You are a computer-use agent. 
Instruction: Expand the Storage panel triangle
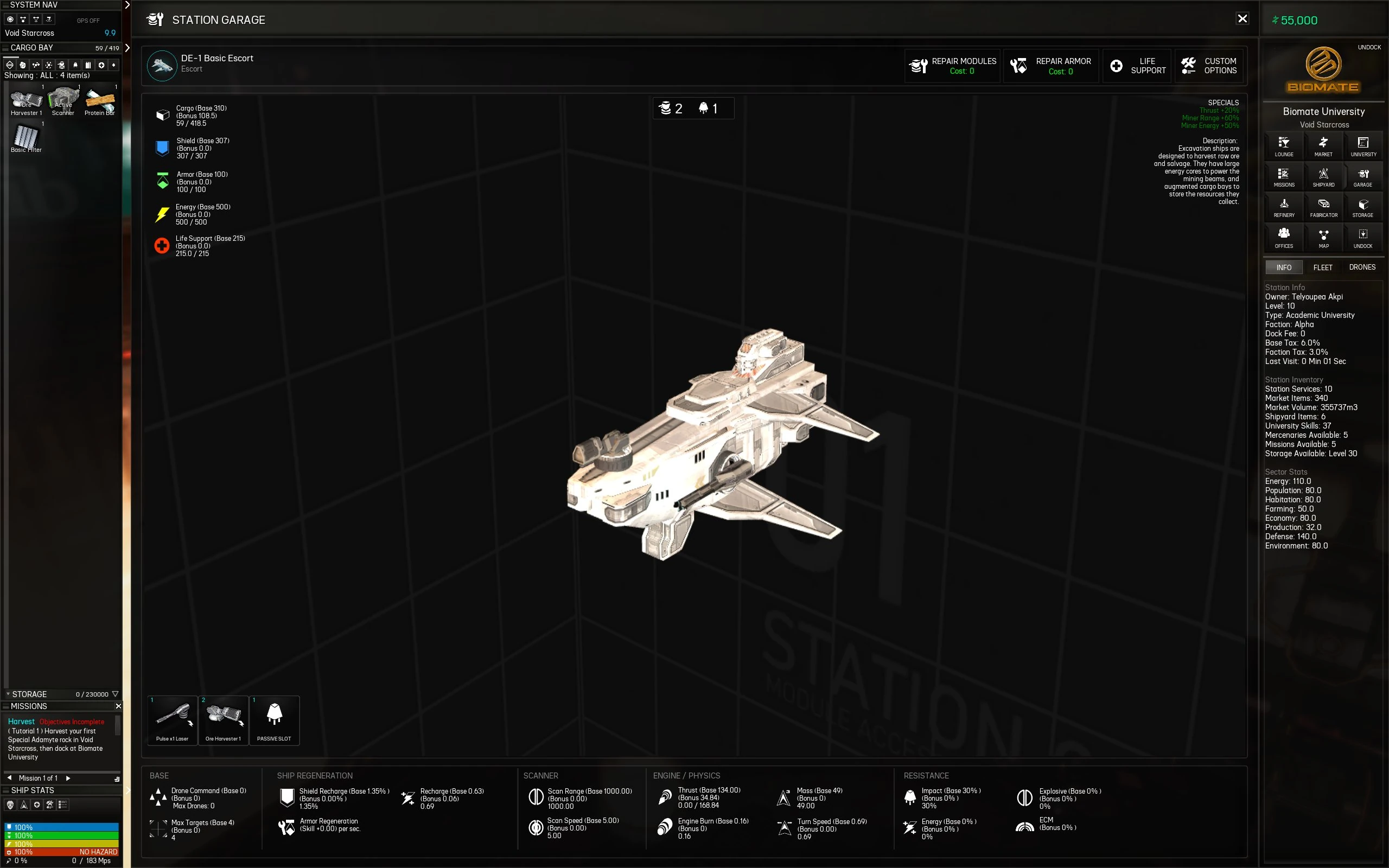[x=115, y=693]
